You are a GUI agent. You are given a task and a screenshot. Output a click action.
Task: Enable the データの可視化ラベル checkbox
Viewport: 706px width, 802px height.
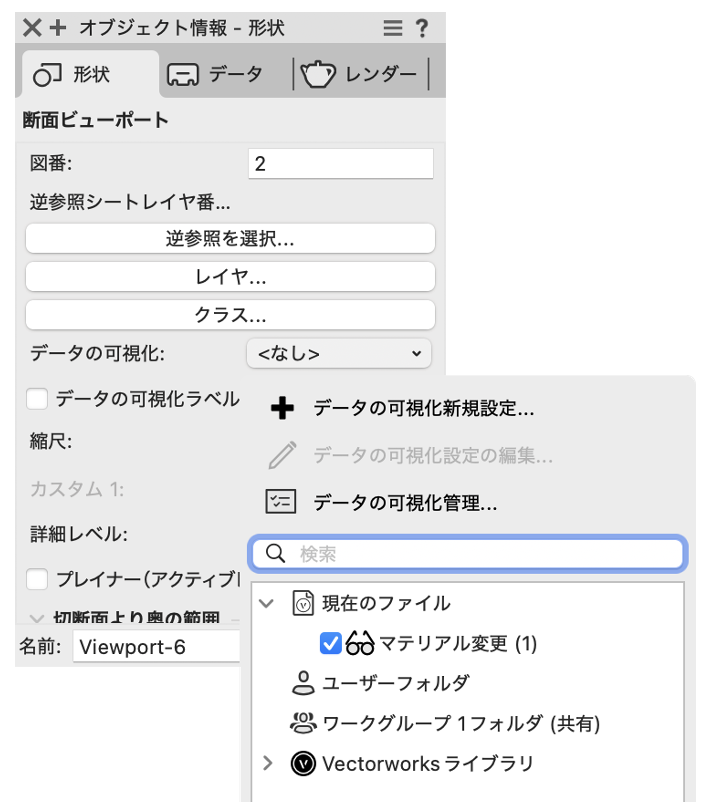click(x=38, y=399)
